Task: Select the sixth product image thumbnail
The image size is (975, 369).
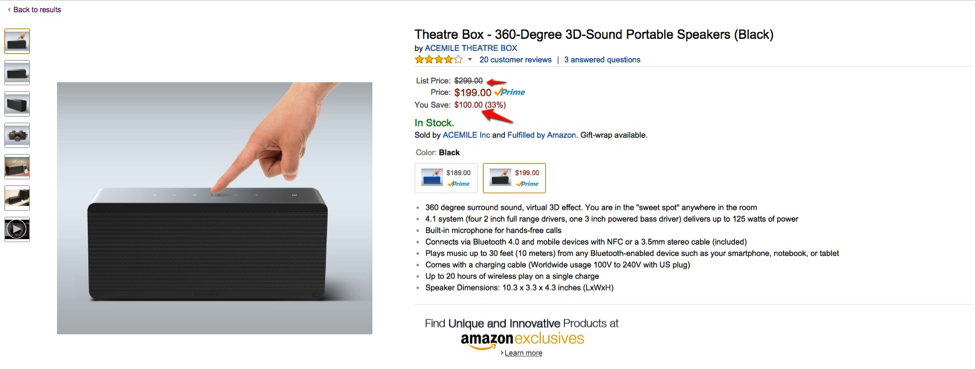Action: tap(17, 198)
